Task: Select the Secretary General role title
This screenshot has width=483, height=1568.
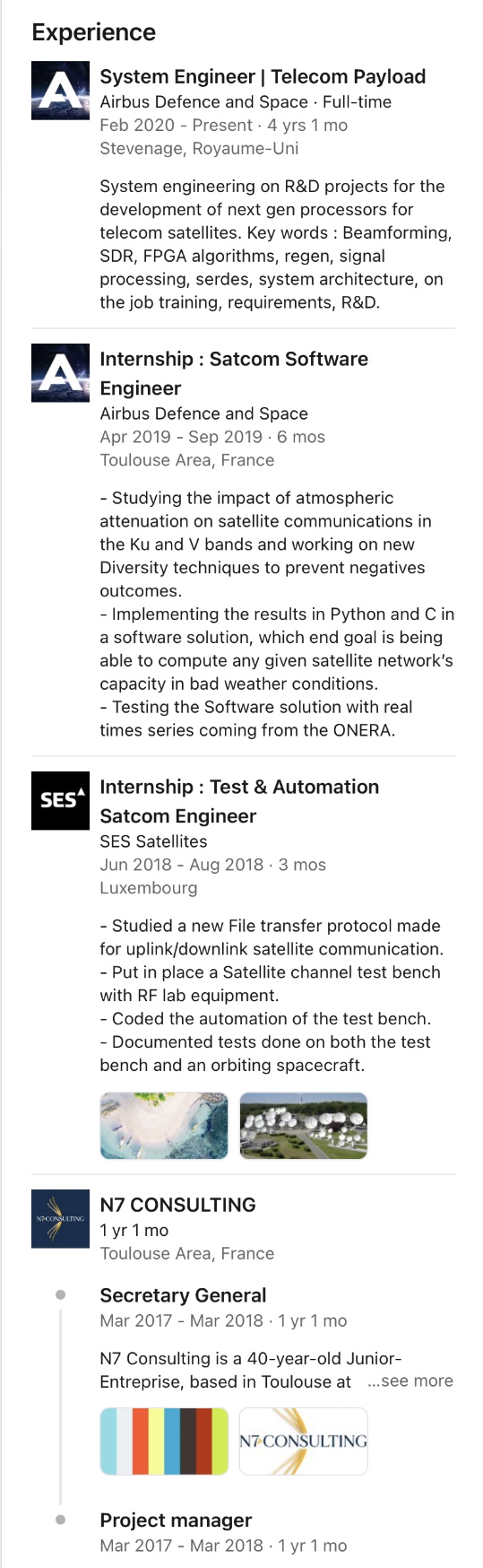Action: (x=183, y=1295)
